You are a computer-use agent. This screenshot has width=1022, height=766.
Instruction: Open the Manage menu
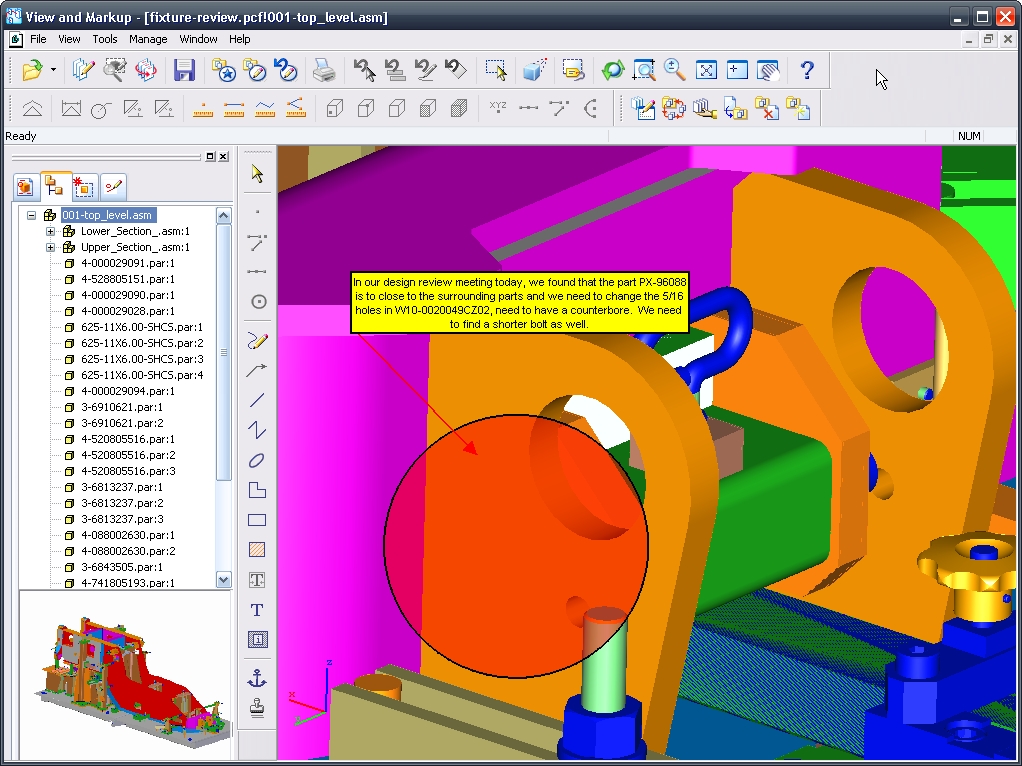[148, 39]
